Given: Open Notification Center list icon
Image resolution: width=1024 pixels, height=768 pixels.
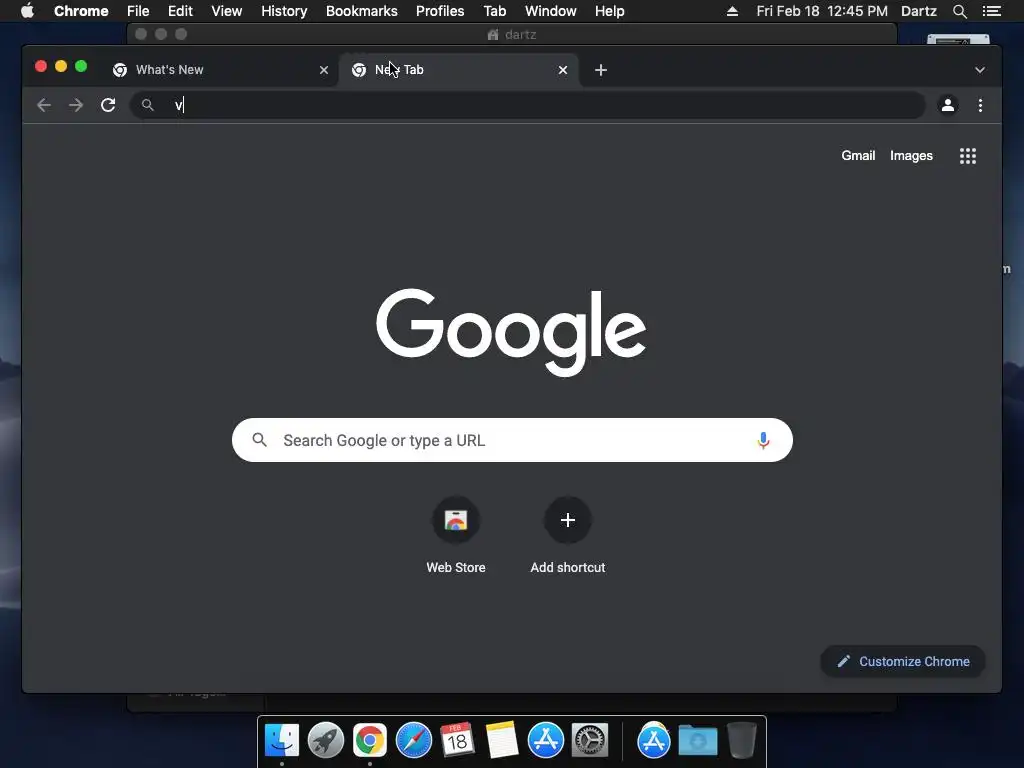Looking at the screenshot, I should tap(991, 11).
